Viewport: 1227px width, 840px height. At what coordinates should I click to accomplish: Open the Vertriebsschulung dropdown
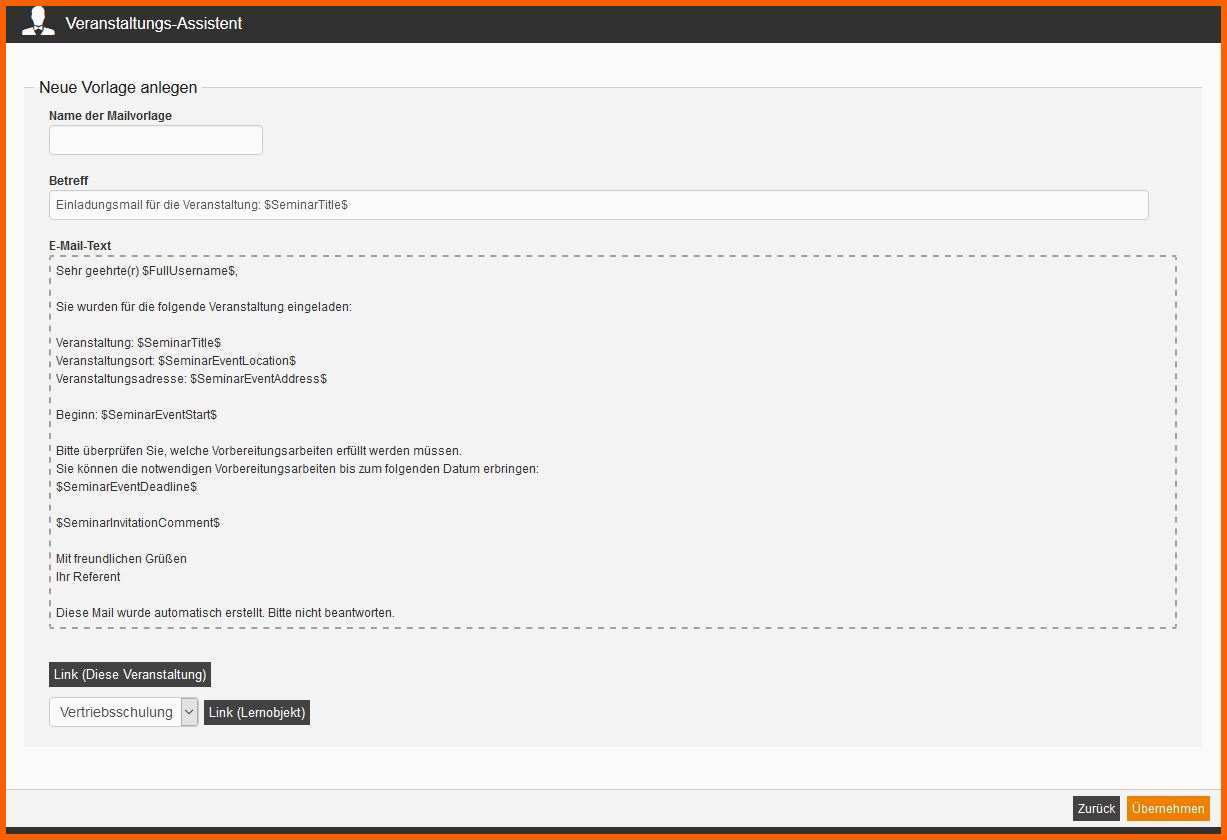point(123,712)
